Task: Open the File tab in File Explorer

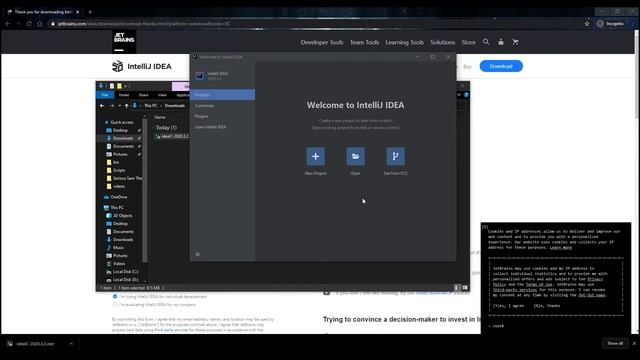Action: (105, 95)
